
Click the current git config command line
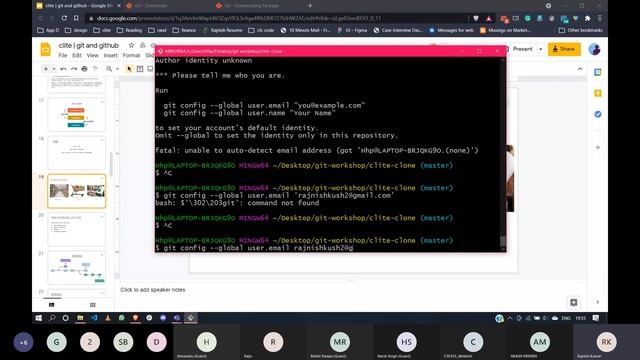pos(254,248)
